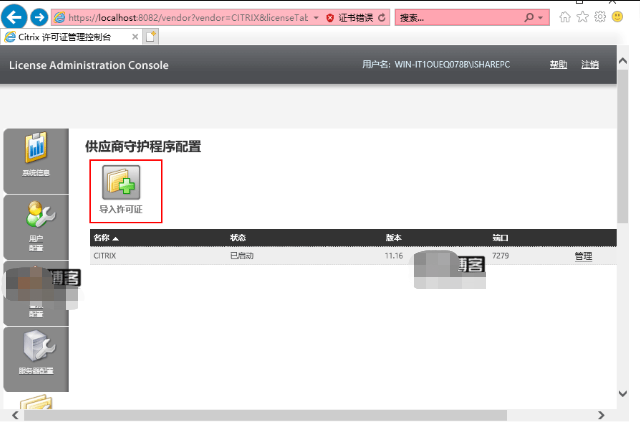Click the search magnifier icon
The image size is (640, 427).
529,18
